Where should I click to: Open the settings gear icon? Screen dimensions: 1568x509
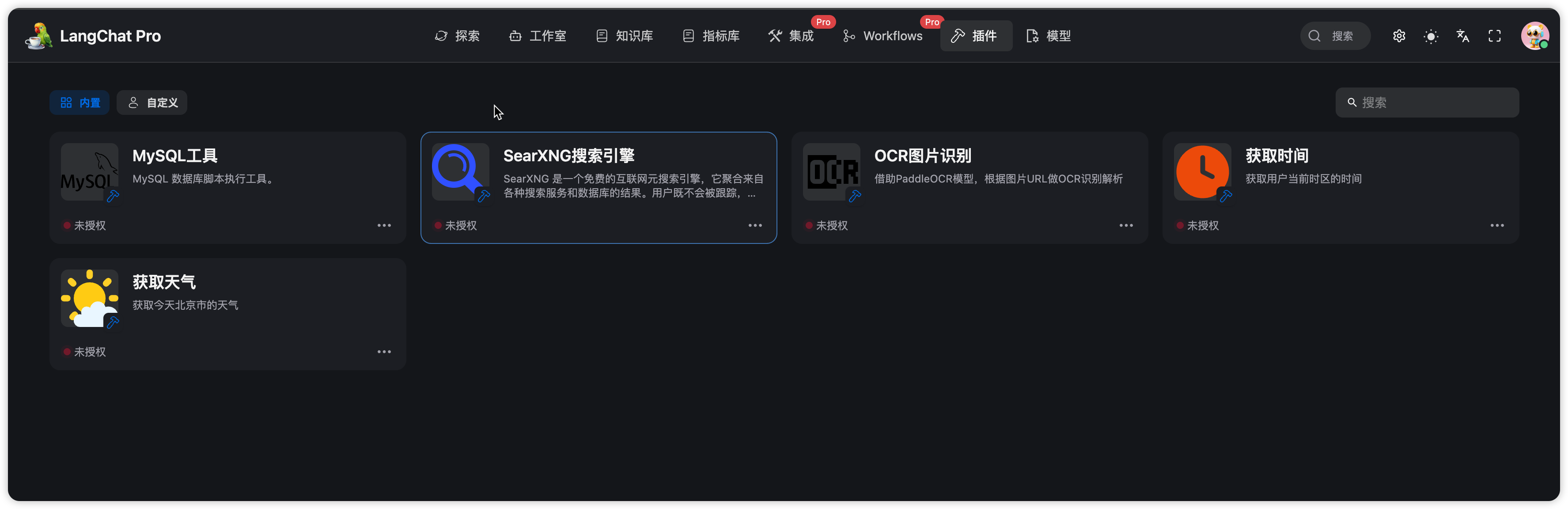[1399, 36]
